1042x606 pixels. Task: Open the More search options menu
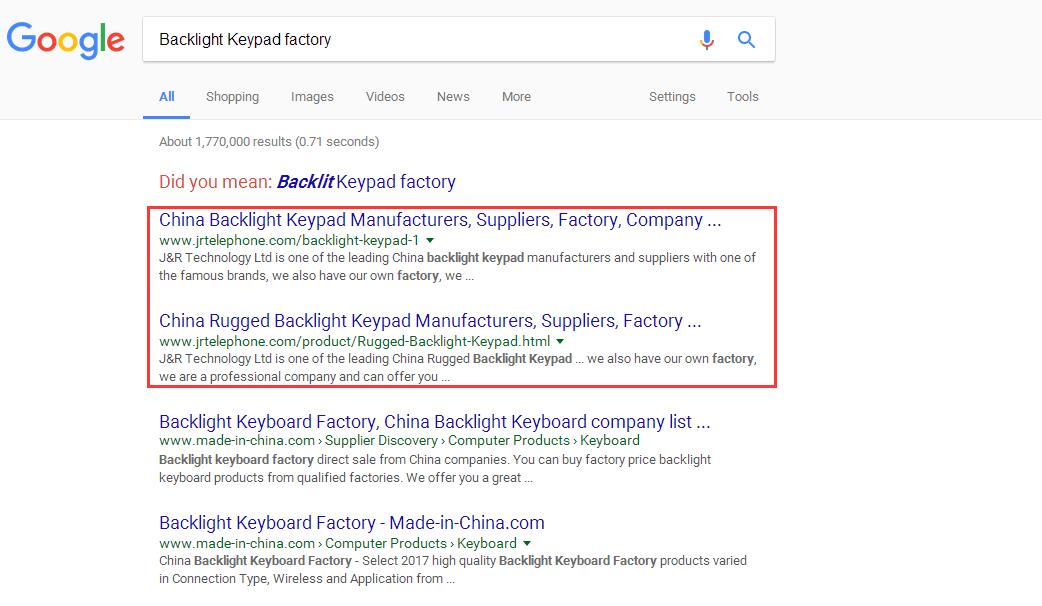click(516, 97)
